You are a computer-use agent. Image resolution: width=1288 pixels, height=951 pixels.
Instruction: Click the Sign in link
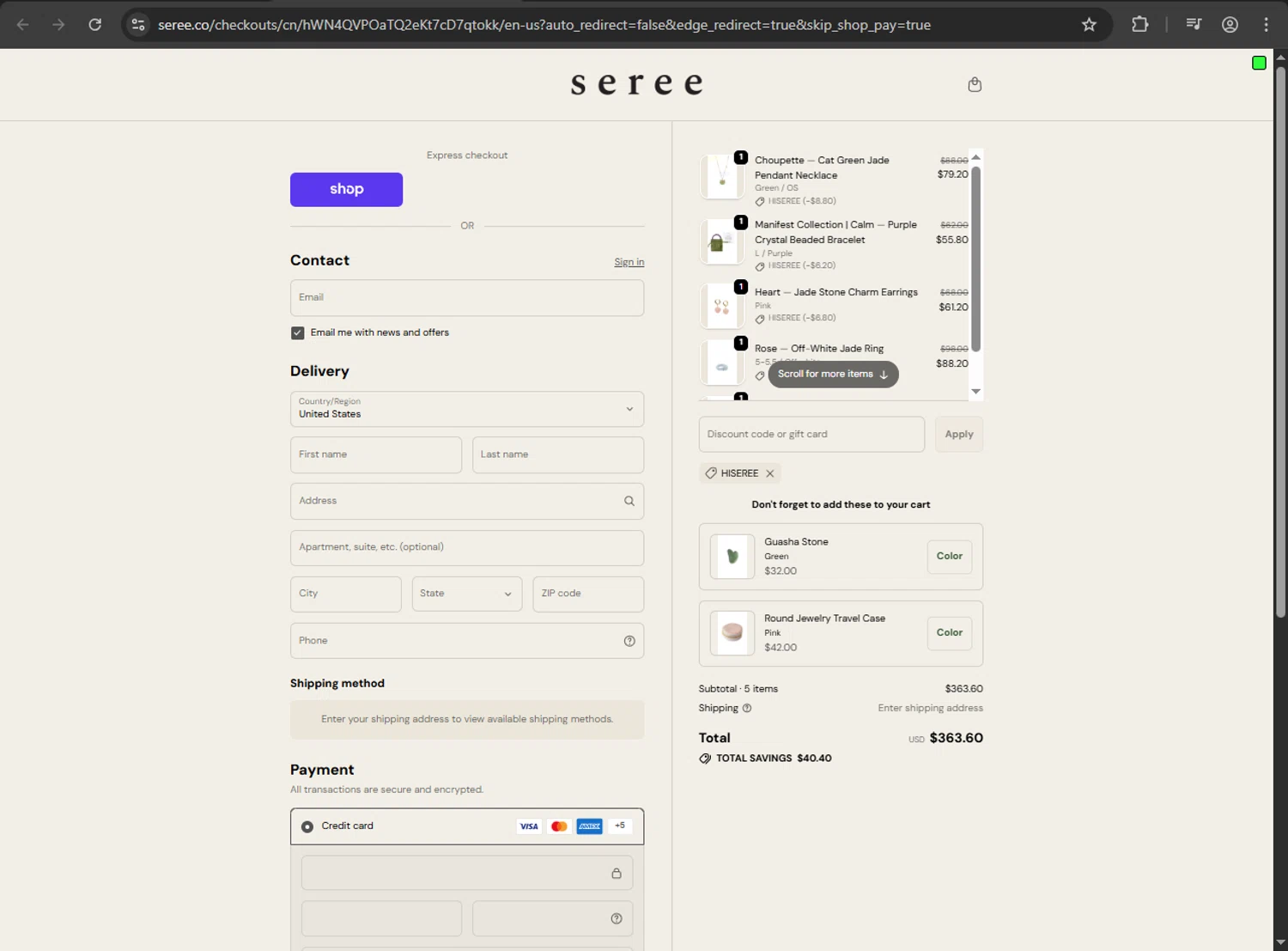point(629,262)
